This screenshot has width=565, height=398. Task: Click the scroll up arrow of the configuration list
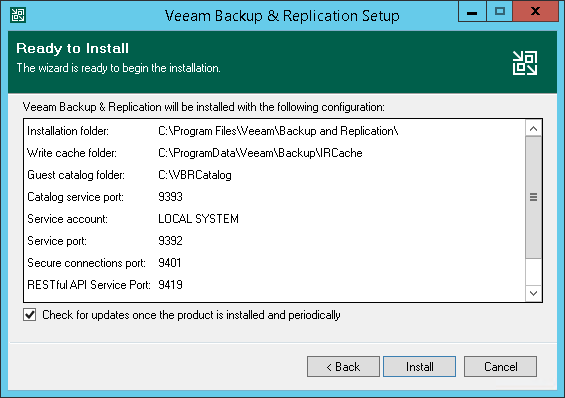coord(534,129)
